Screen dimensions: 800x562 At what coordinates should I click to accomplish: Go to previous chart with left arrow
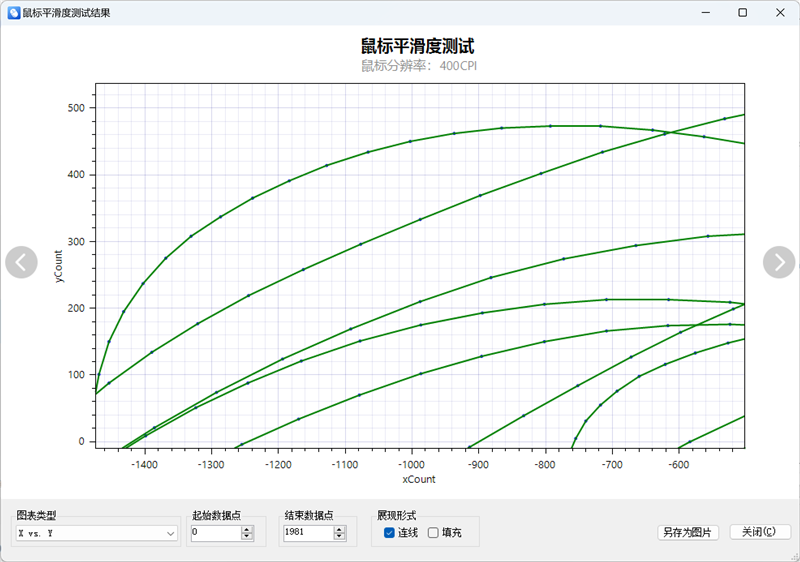click(x=21, y=262)
